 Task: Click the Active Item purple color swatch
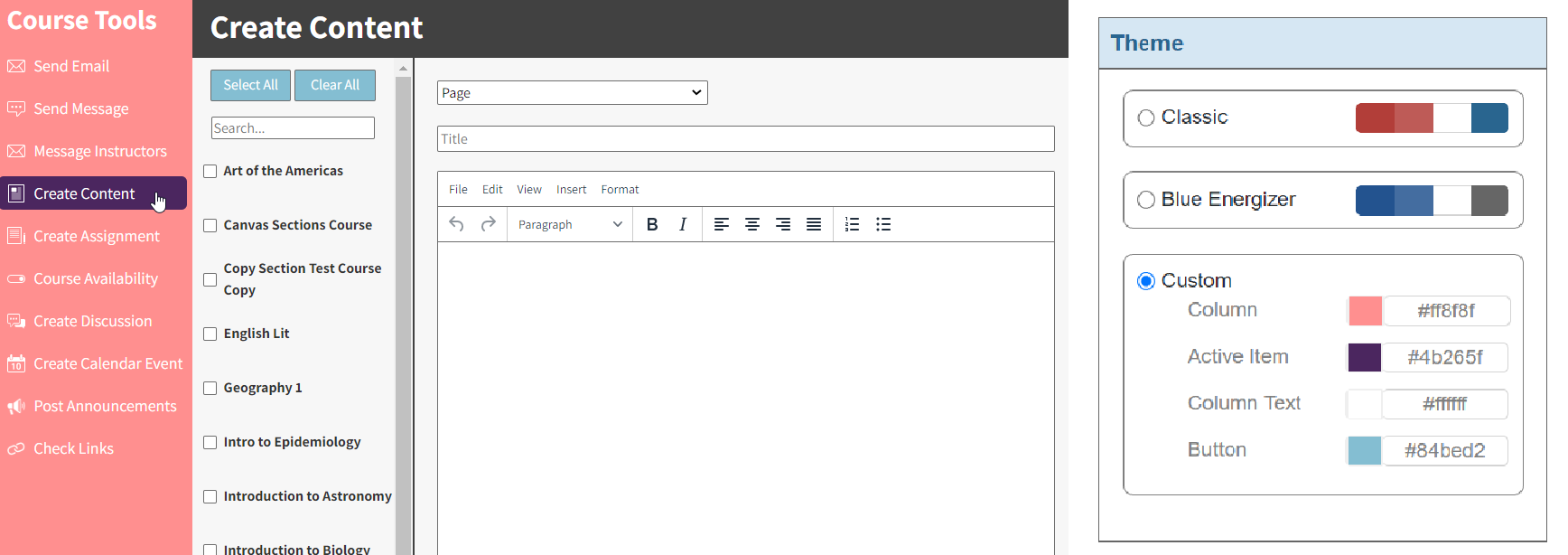click(x=1364, y=357)
